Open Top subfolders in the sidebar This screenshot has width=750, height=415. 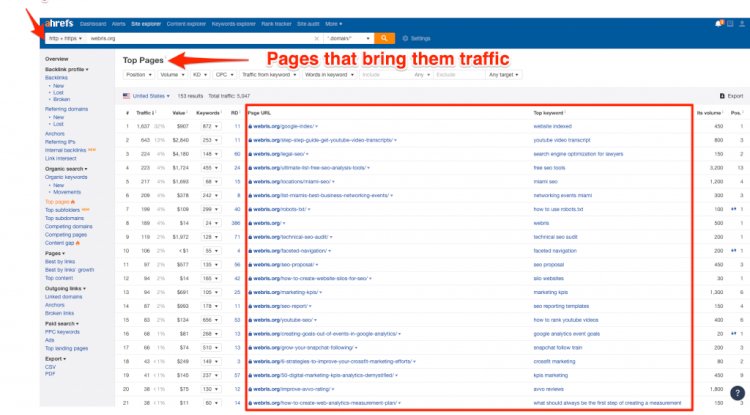pyautogui.click(x=62, y=210)
